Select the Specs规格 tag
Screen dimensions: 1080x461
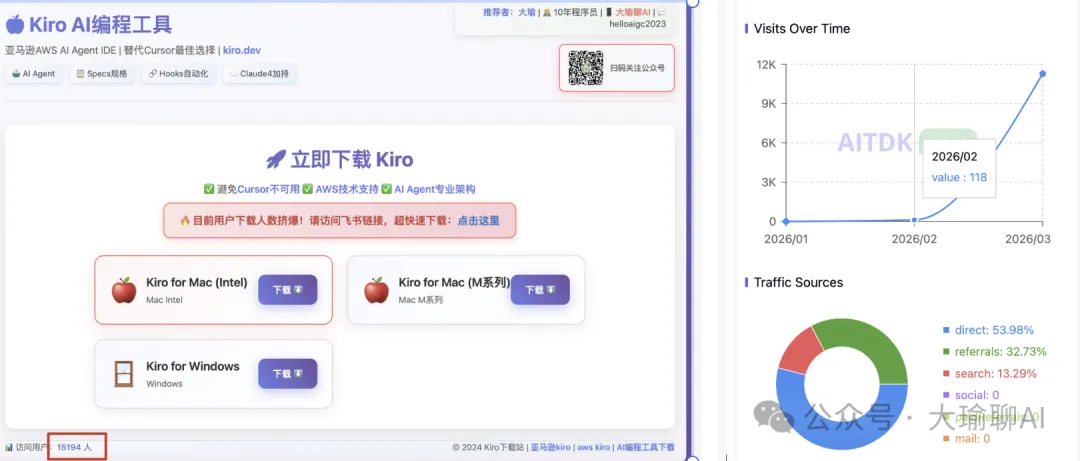point(102,74)
